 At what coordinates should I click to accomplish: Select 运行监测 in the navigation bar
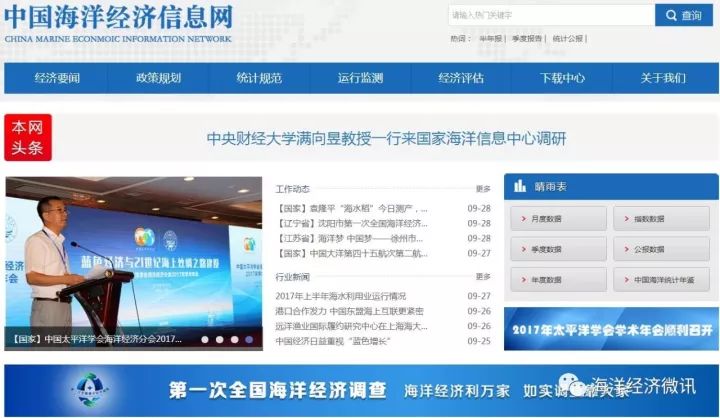(360, 78)
